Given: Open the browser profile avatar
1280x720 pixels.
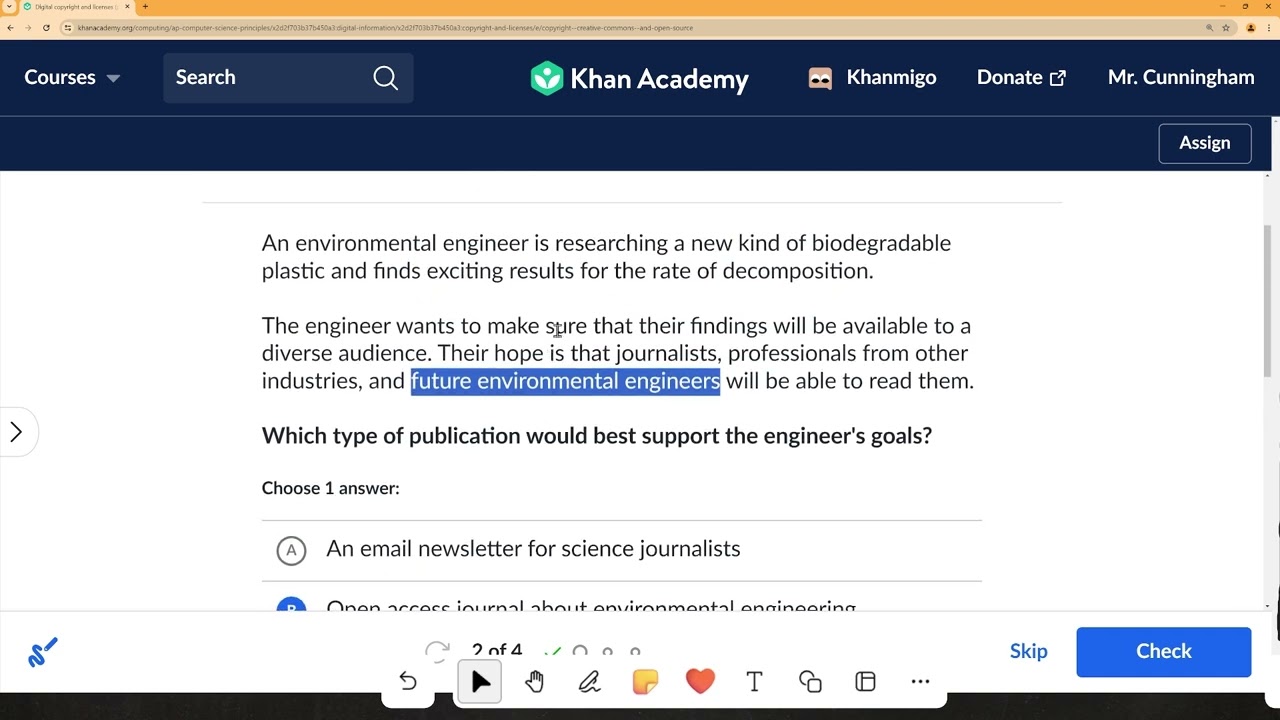Looking at the screenshot, I should [x=1251, y=28].
